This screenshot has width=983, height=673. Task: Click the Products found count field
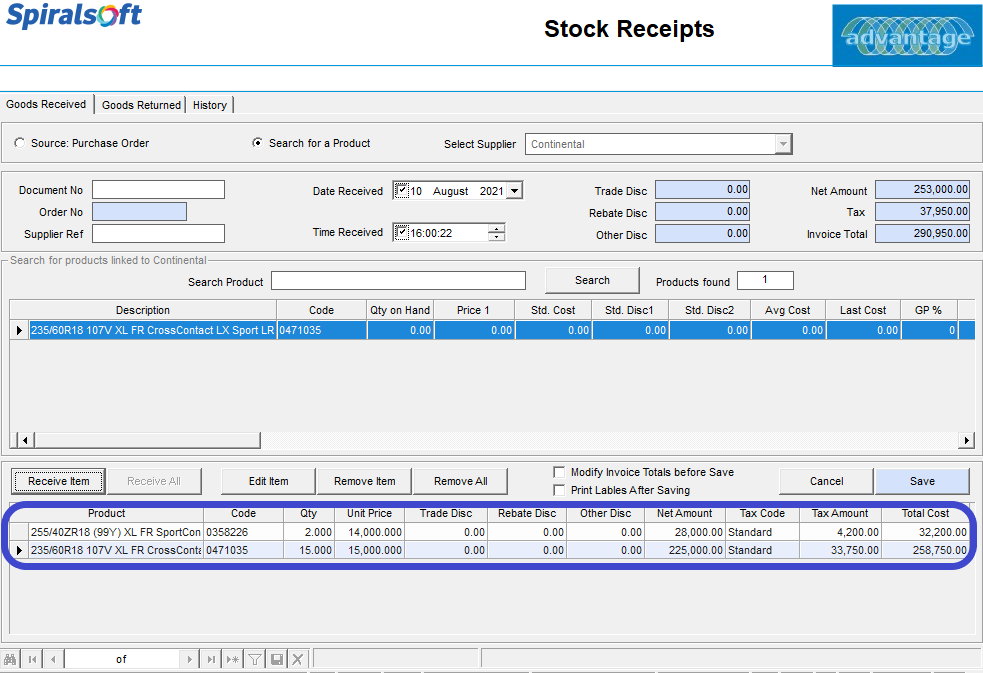point(765,280)
